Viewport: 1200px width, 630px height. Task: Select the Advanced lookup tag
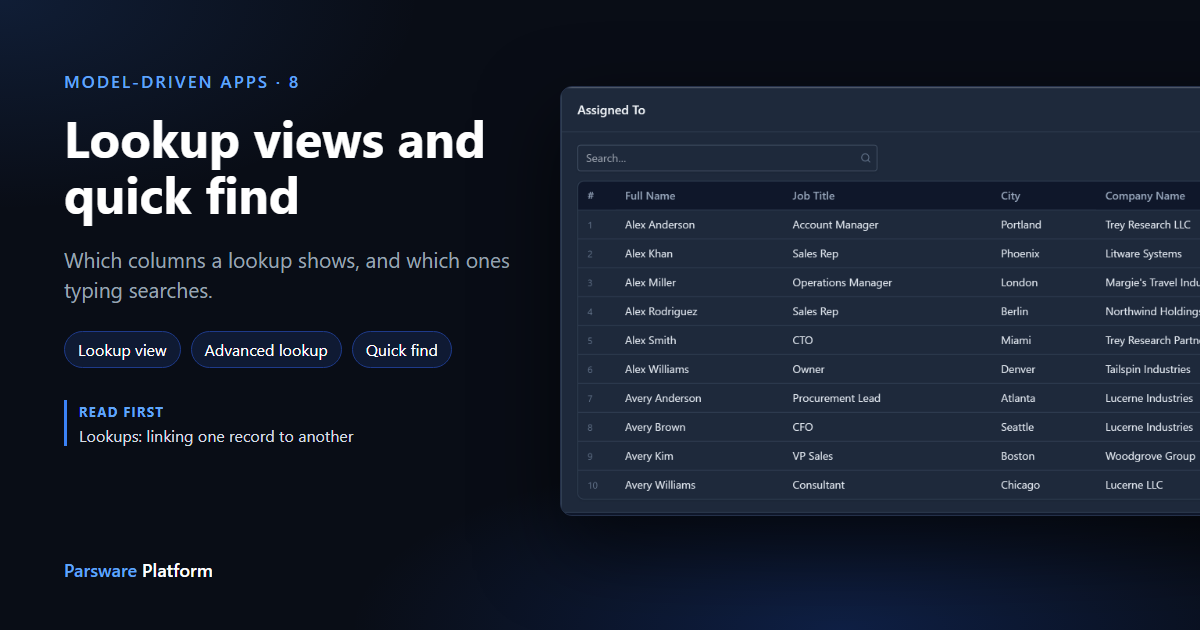coord(266,350)
